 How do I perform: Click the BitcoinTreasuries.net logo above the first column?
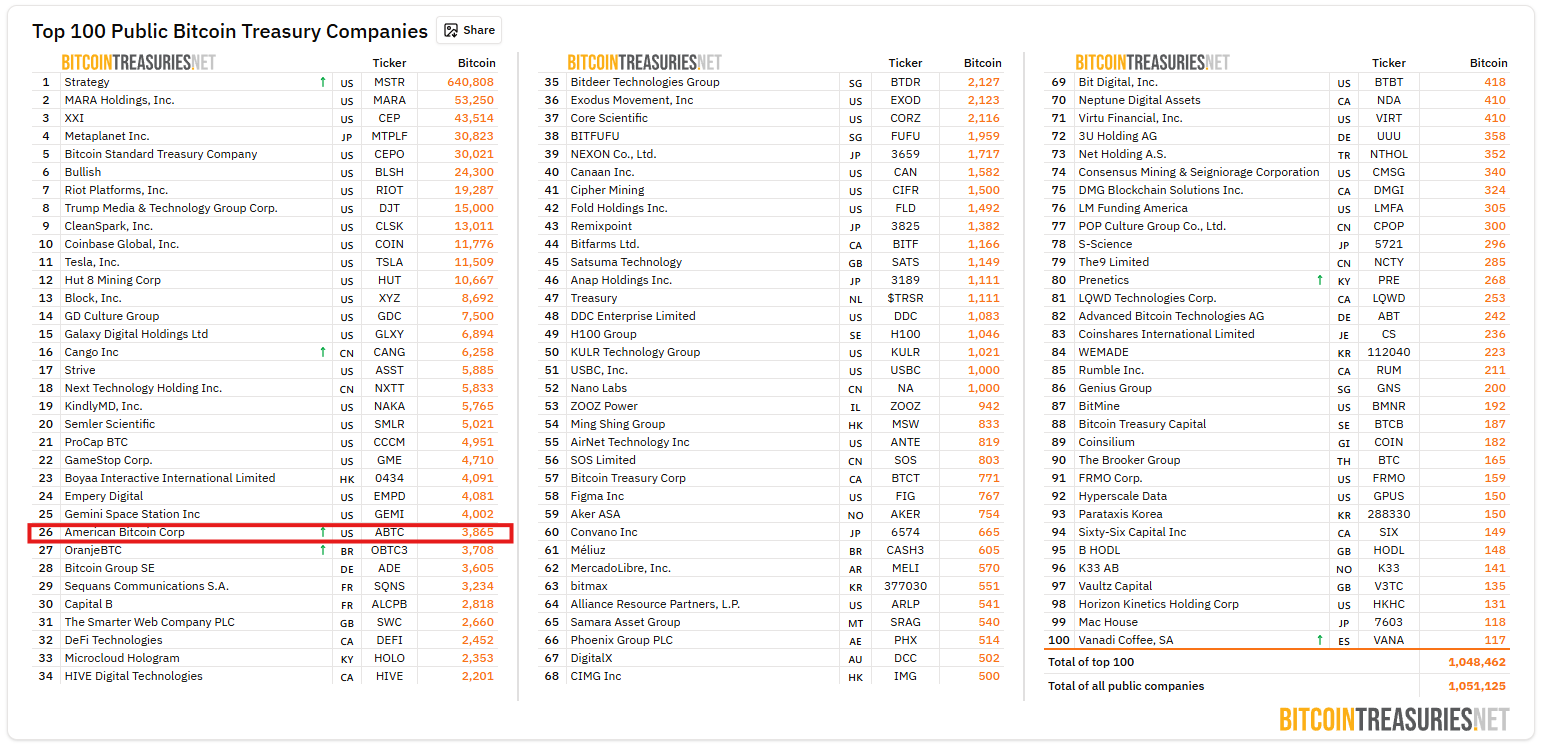[x=138, y=62]
